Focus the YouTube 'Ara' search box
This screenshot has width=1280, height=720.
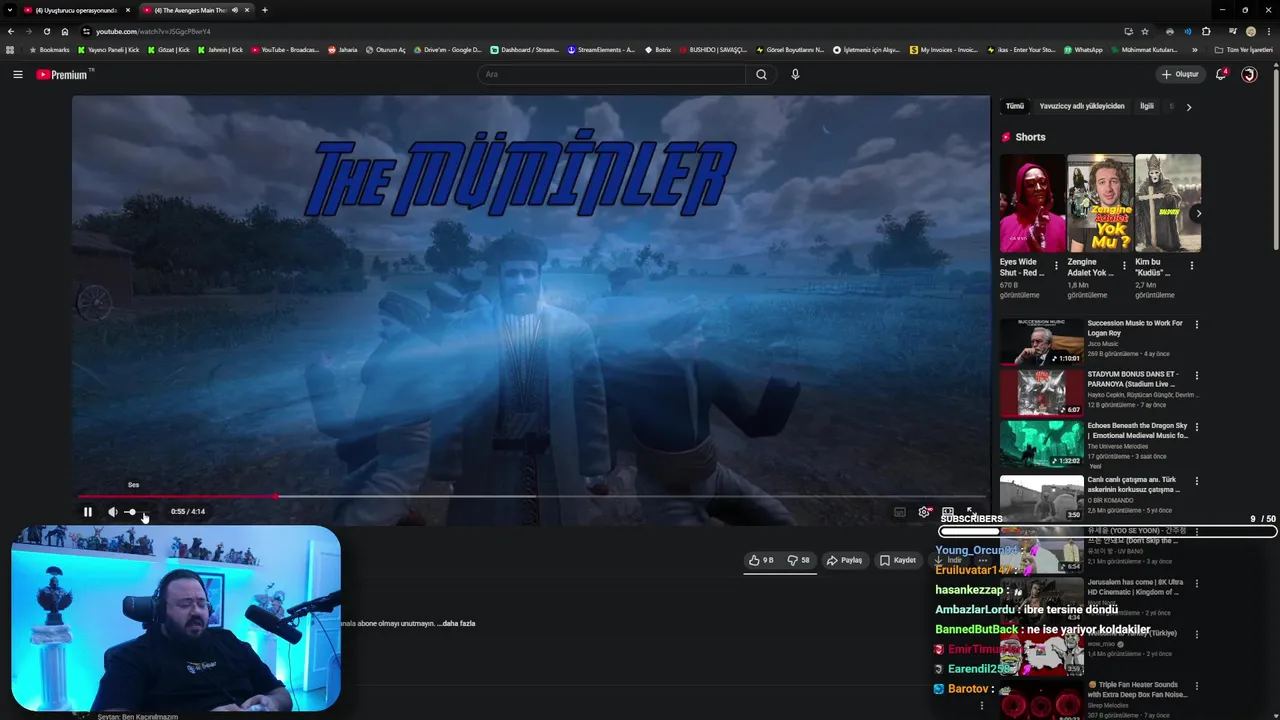[x=612, y=74]
